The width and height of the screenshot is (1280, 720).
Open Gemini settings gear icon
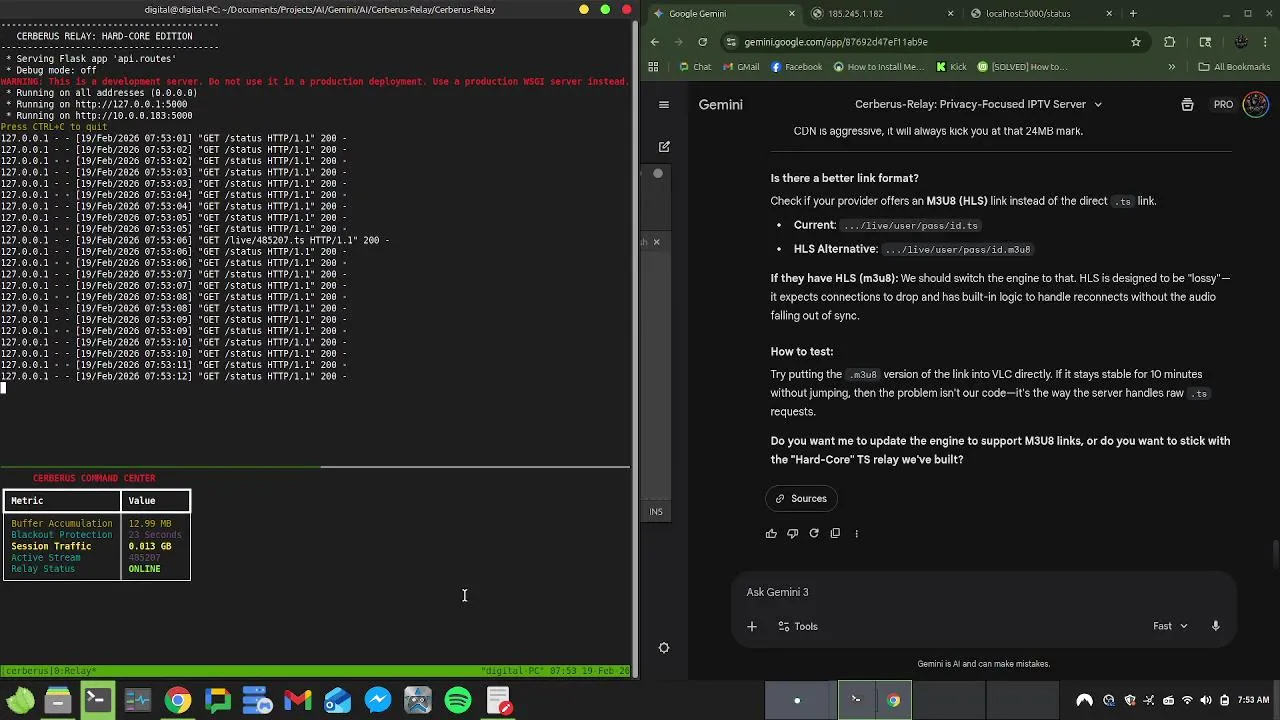(664, 648)
